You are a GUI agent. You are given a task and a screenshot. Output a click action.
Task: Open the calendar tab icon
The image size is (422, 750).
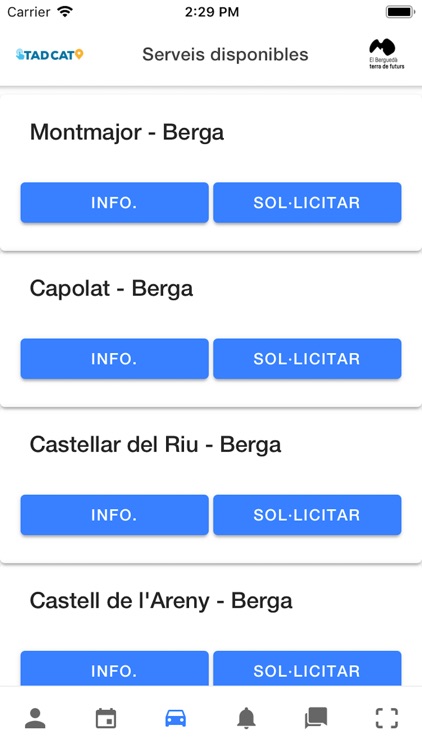click(106, 718)
